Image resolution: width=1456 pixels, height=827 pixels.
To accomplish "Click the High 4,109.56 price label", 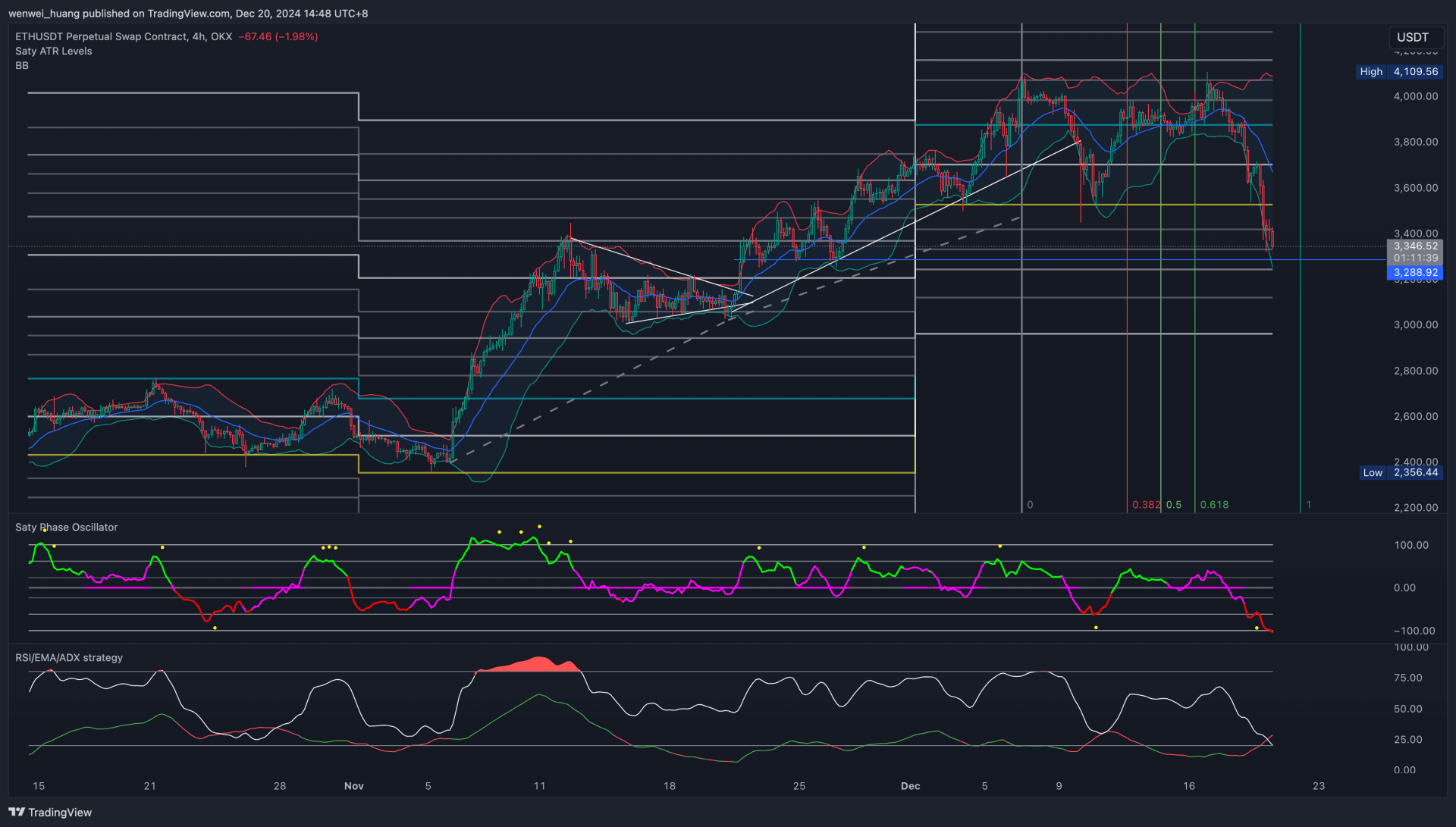I will (x=1398, y=71).
